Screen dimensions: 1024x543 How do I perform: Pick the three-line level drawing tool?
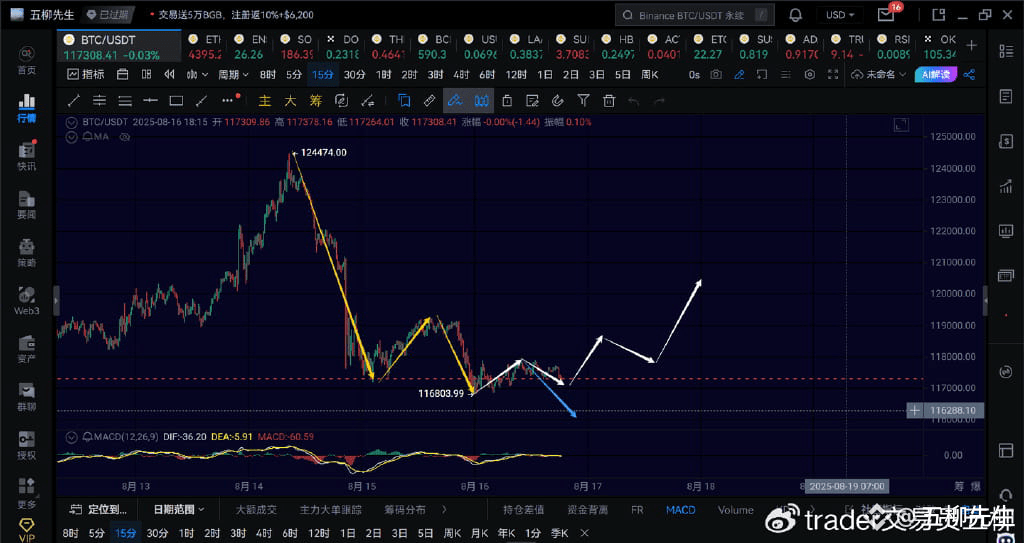click(125, 101)
